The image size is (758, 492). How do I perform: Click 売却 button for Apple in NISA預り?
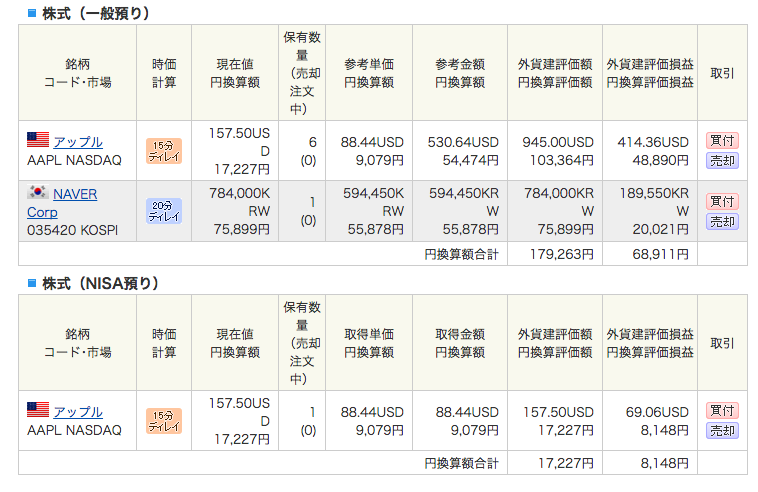[722, 430]
